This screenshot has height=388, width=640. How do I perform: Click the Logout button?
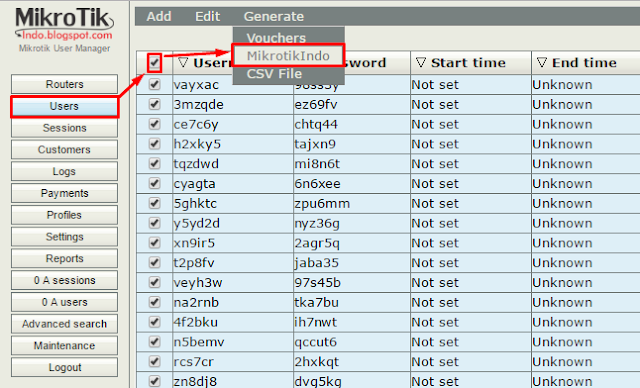pyautogui.click(x=64, y=367)
